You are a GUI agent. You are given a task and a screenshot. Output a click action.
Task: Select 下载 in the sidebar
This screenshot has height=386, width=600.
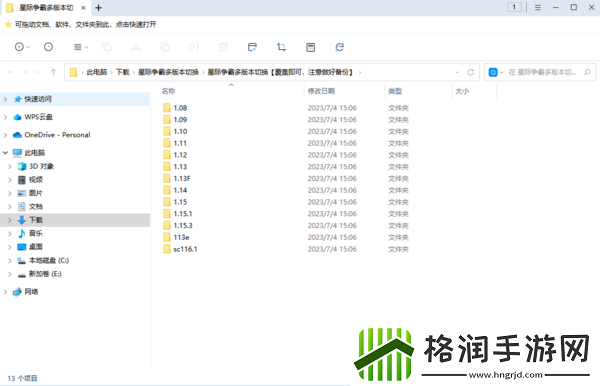(36, 220)
